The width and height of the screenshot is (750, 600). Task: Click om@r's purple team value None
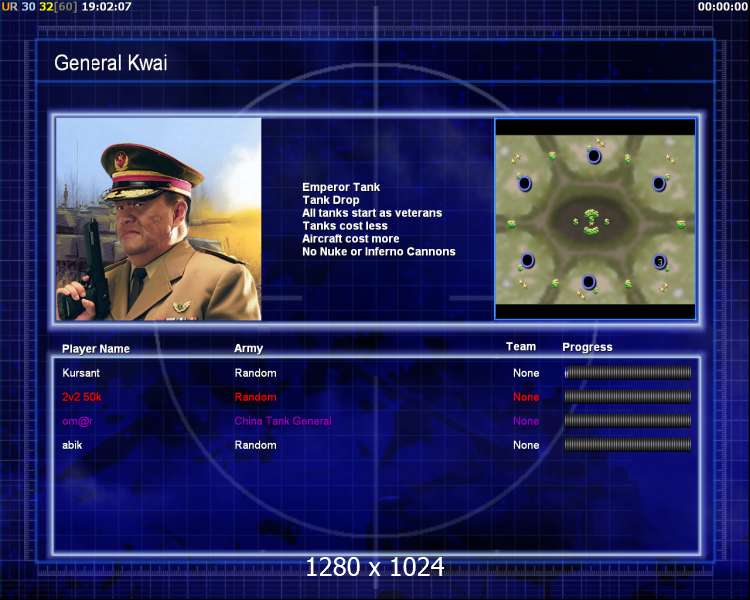[526, 421]
